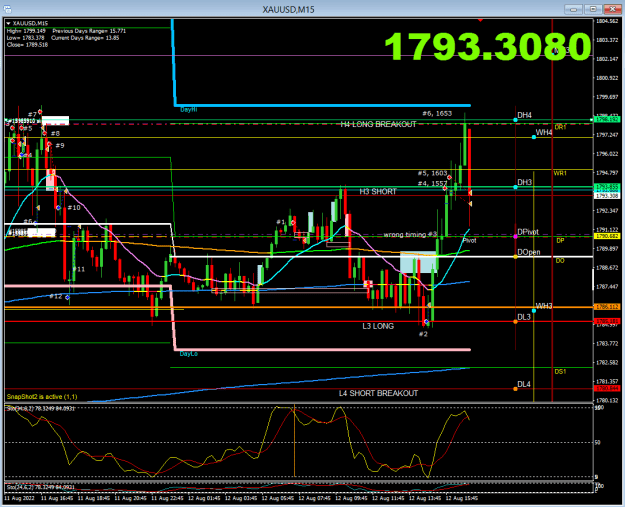Click the small 'Pivot' label near cyan average
The height and width of the screenshot is (507, 625).
(x=469, y=241)
